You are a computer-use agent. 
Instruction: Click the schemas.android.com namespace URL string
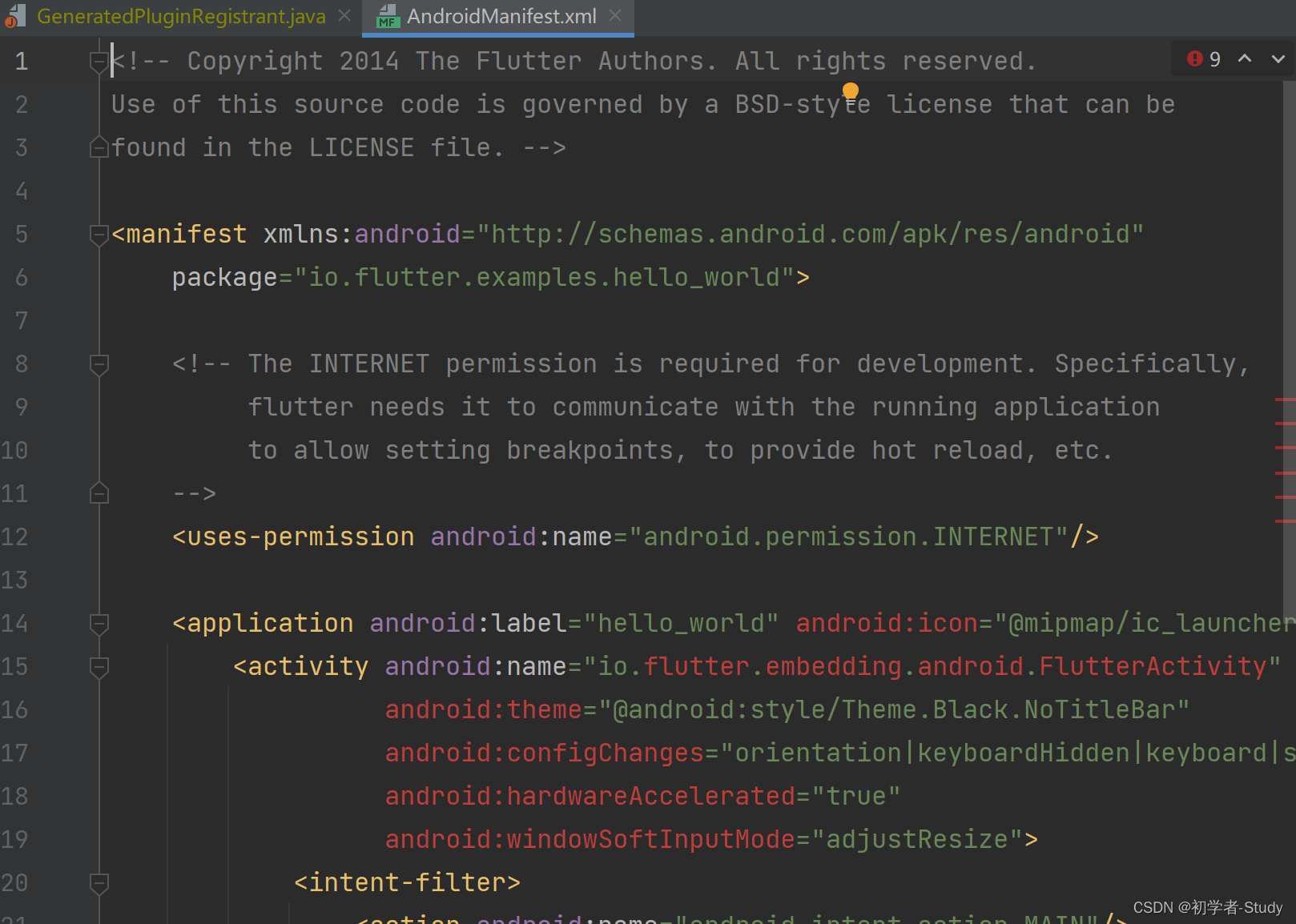coord(811,234)
